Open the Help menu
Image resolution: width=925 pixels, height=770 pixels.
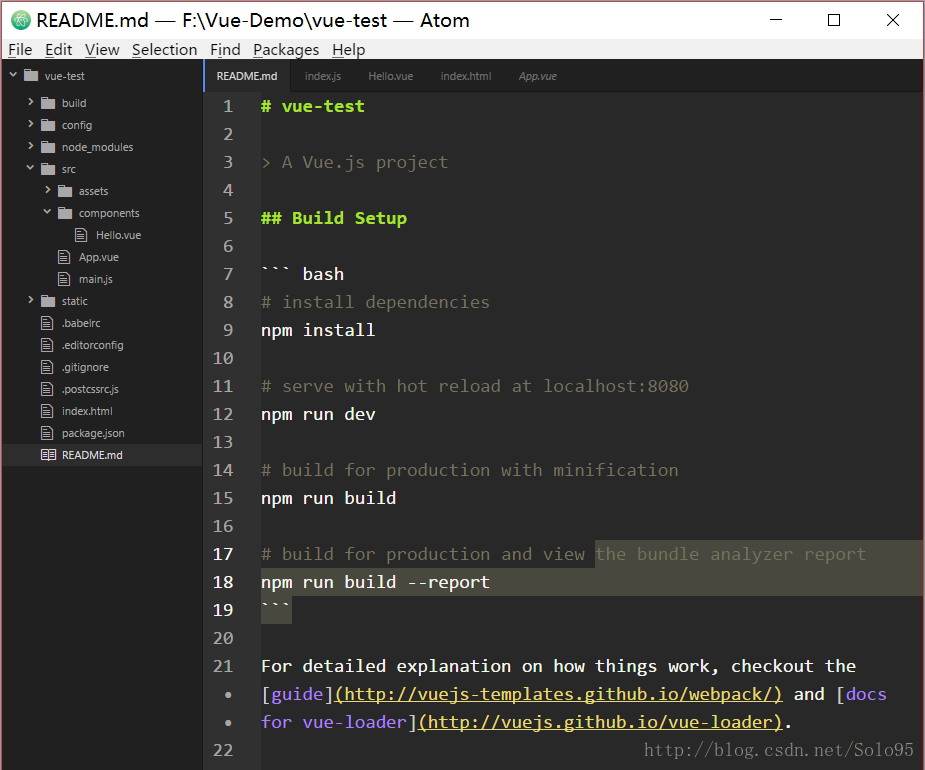349,50
